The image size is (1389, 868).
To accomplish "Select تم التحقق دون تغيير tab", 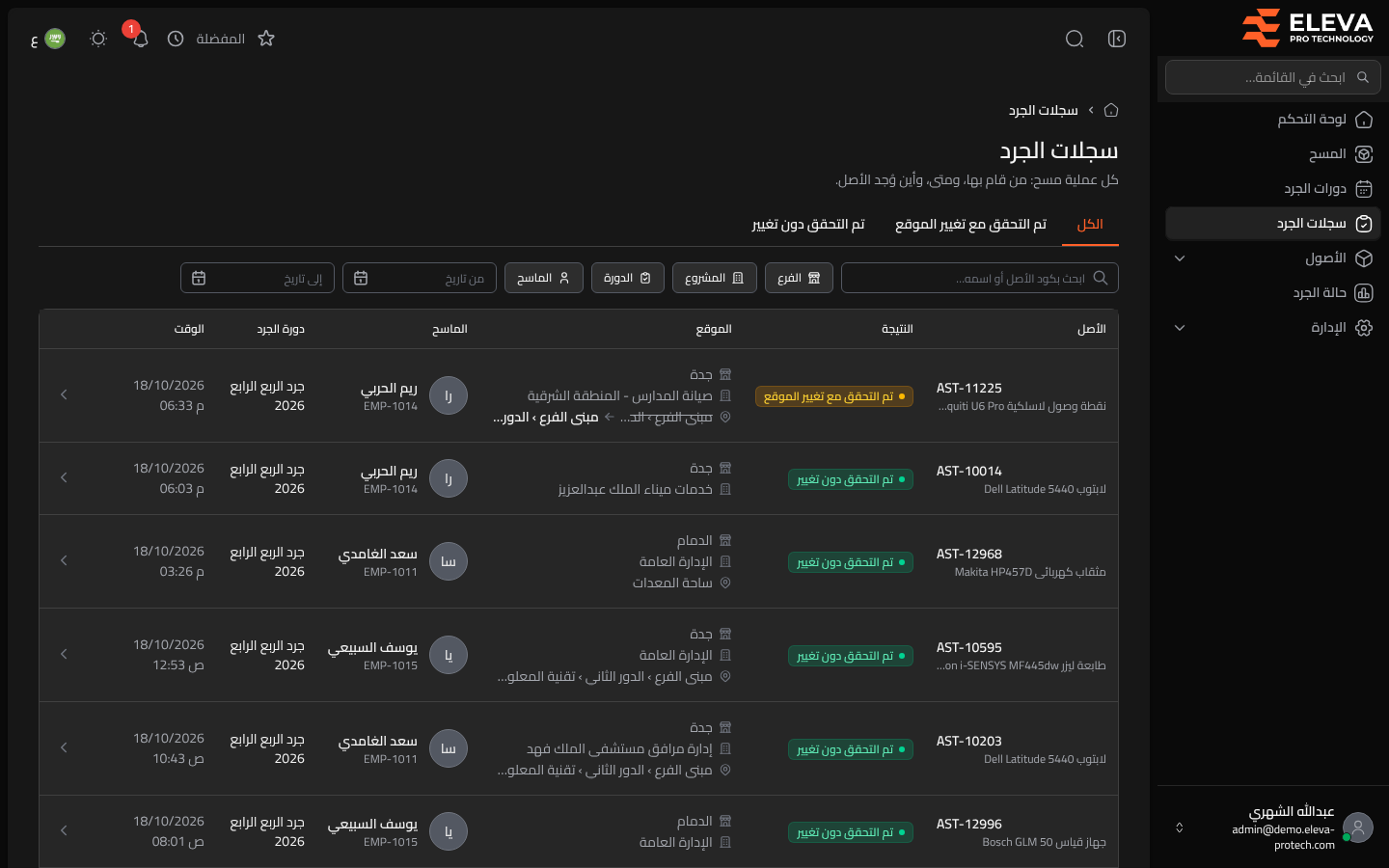I will tap(808, 225).
